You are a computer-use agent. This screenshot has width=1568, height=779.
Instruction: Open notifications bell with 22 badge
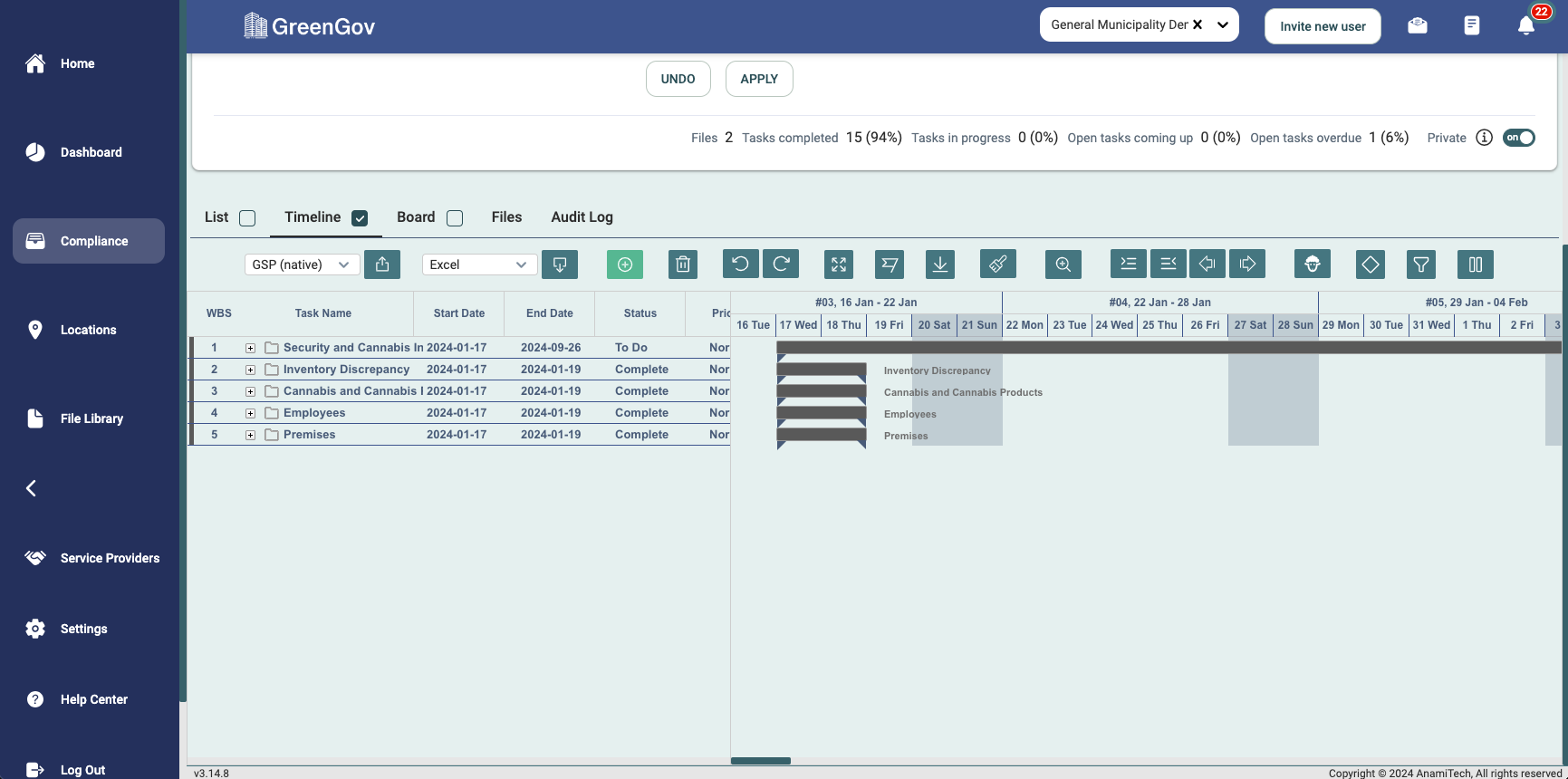pyautogui.click(x=1526, y=25)
